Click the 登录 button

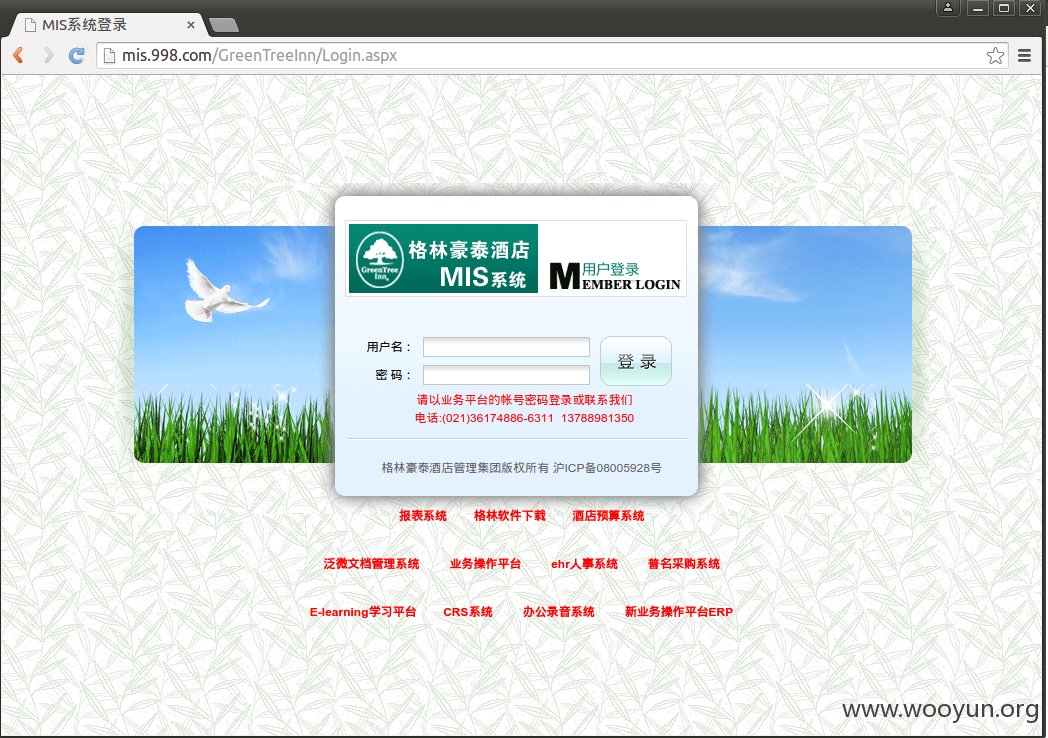pyautogui.click(x=636, y=361)
